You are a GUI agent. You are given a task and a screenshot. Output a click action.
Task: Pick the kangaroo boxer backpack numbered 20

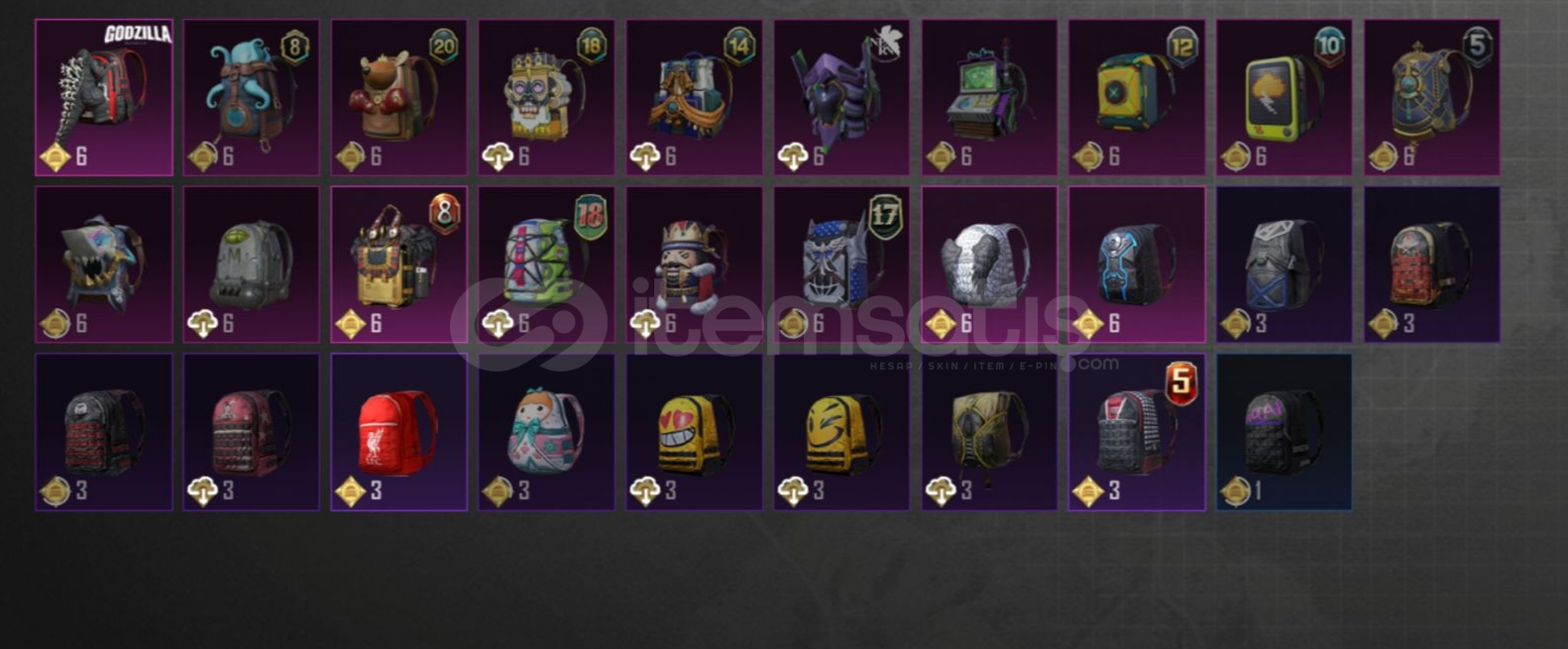tap(399, 97)
